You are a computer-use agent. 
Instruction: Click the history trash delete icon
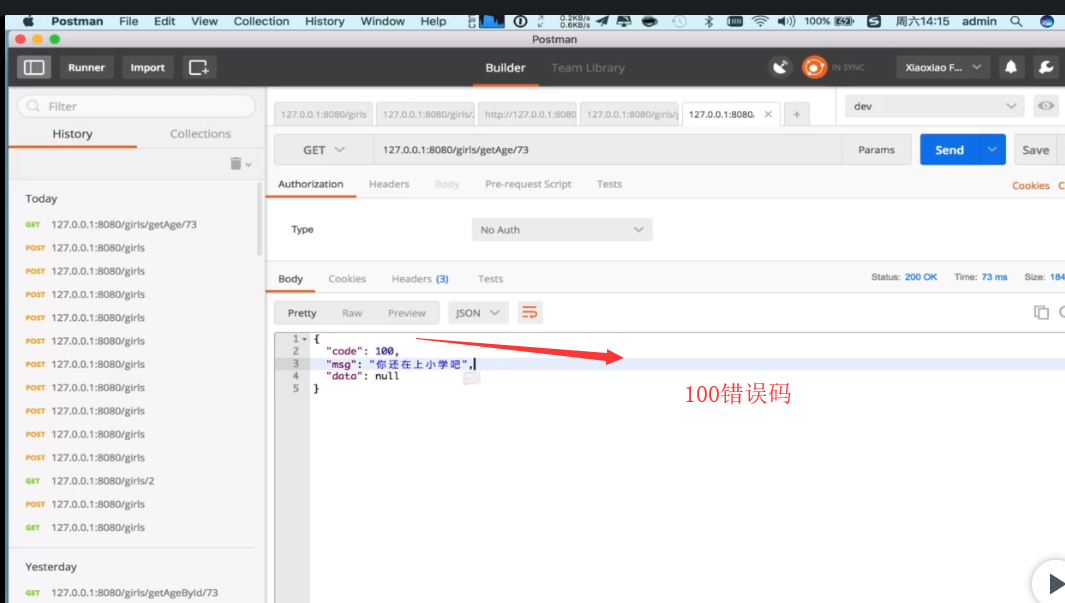(235, 163)
